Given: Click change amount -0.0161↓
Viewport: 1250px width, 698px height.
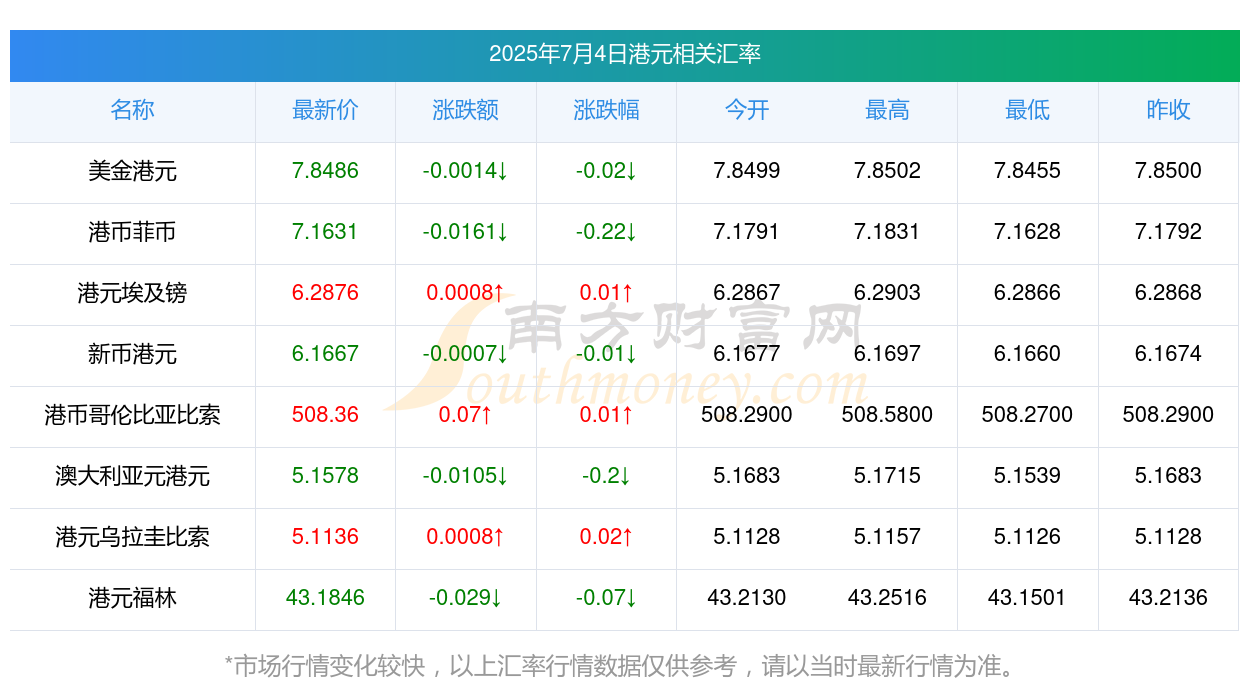Looking at the screenshot, I should (x=466, y=232).
